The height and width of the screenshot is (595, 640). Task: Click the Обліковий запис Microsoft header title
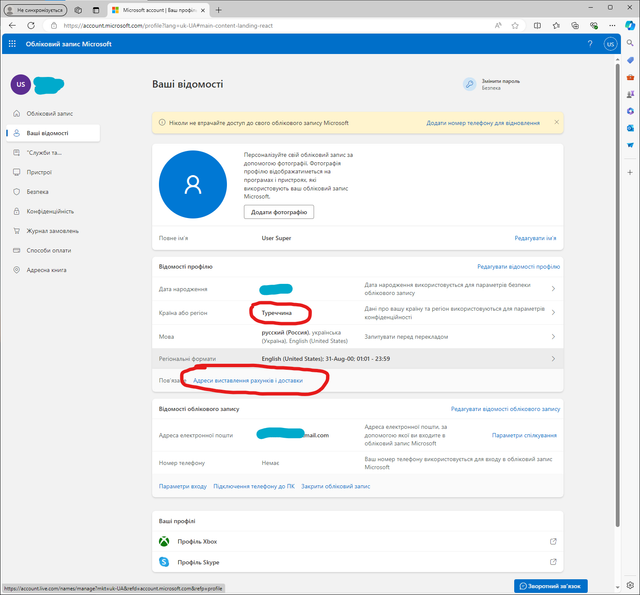coord(69,44)
